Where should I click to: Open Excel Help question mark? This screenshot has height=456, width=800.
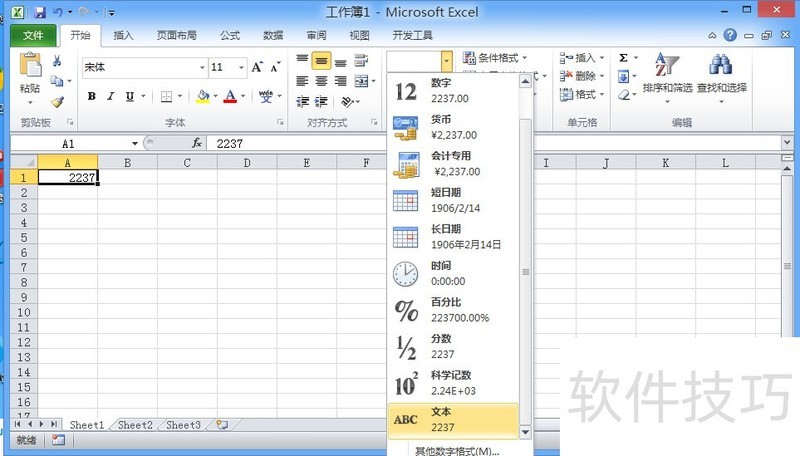tap(730, 35)
